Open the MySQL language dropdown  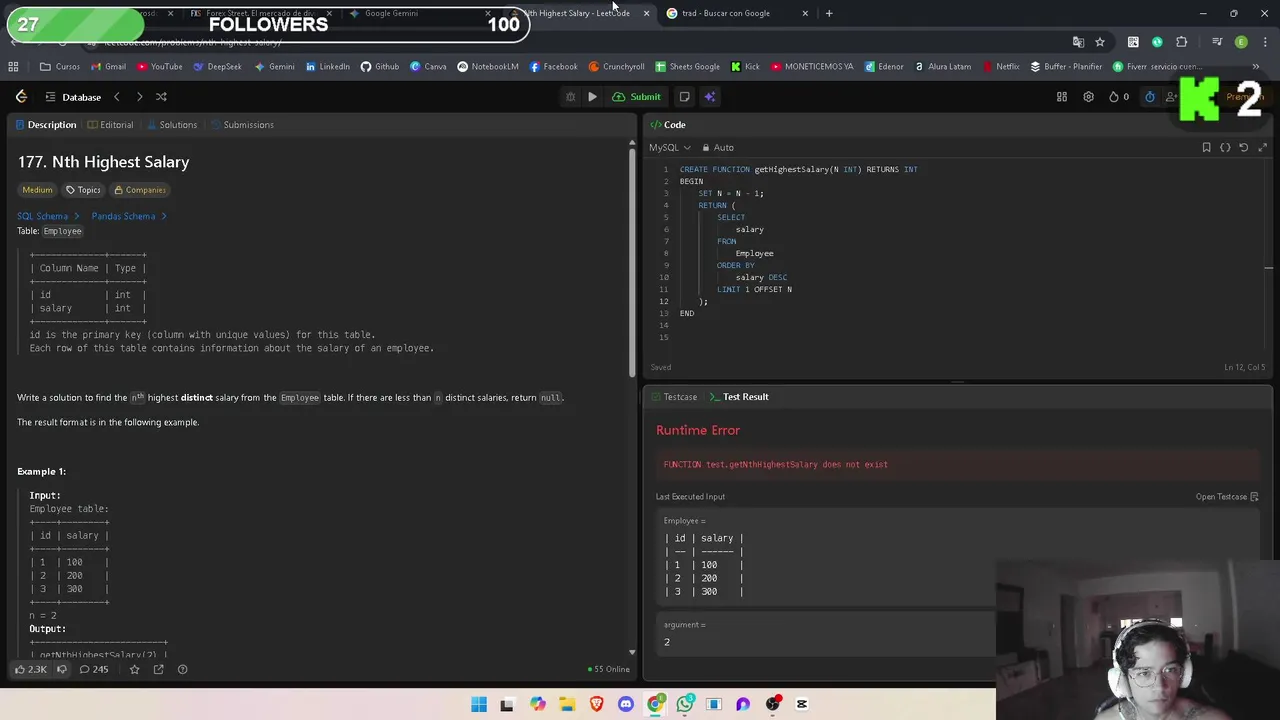pyautogui.click(x=670, y=147)
